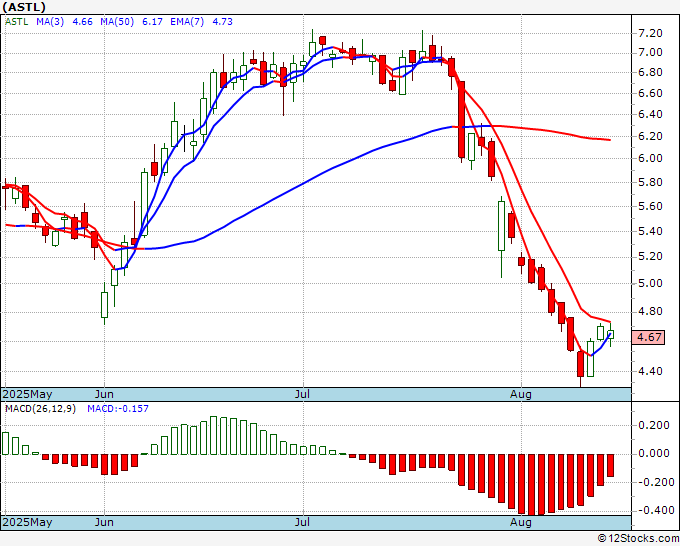Click the 6.00 price axis label
Image resolution: width=680 pixels, height=546 pixels.
click(651, 158)
